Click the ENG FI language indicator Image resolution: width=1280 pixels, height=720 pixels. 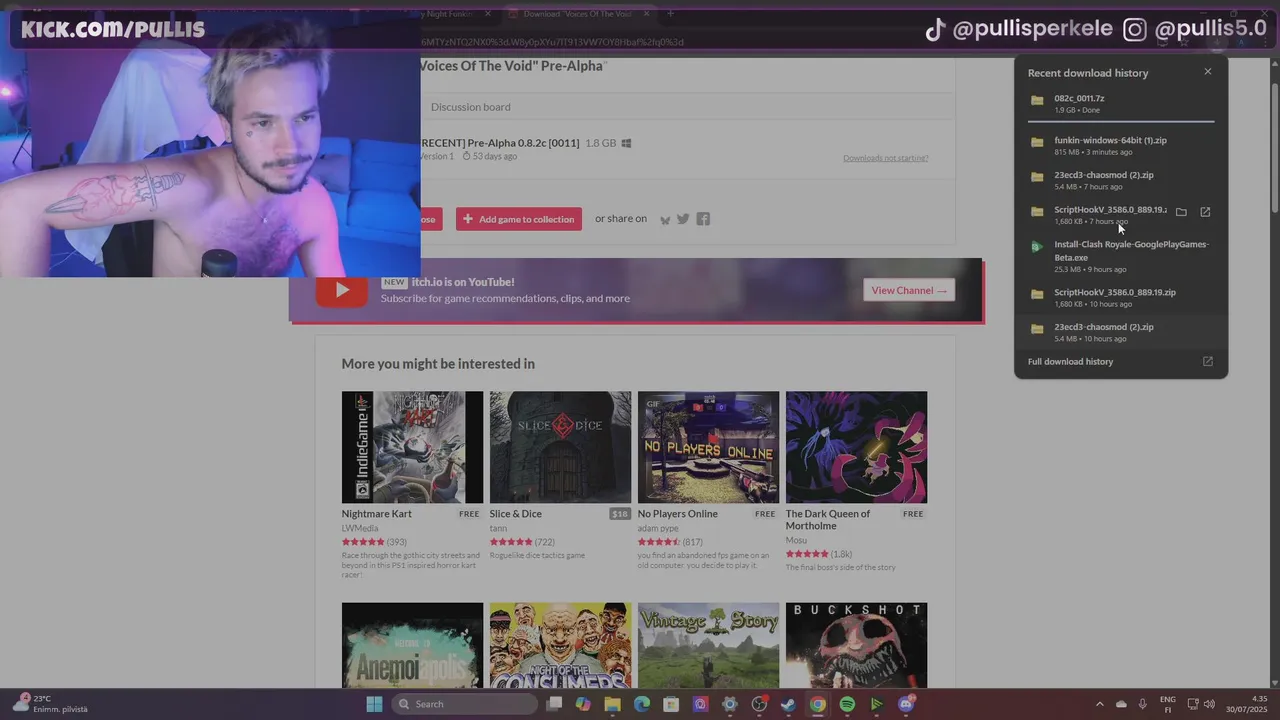point(1168,704)
